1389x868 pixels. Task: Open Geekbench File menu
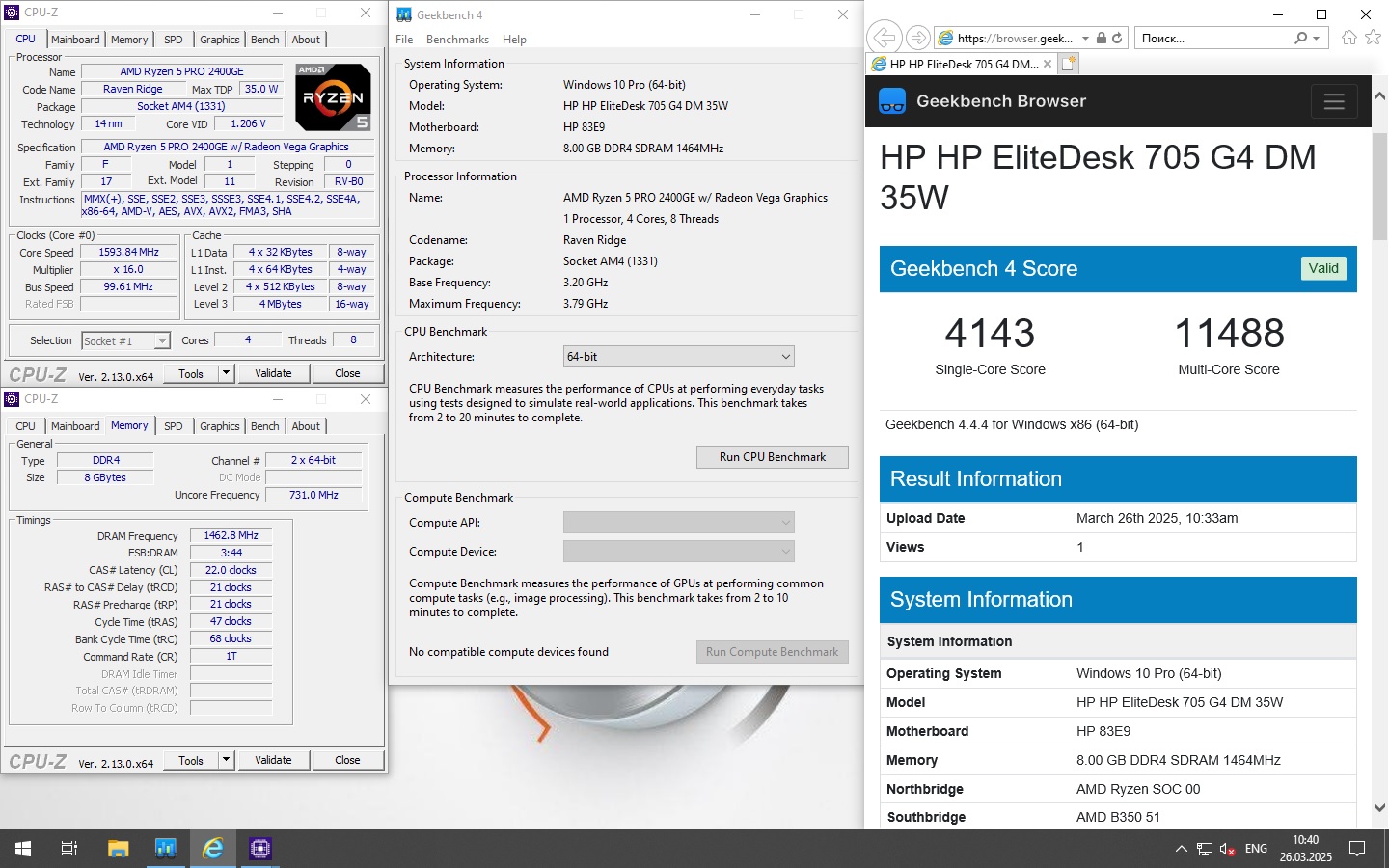pyautogui.click(x=404, y=40)
